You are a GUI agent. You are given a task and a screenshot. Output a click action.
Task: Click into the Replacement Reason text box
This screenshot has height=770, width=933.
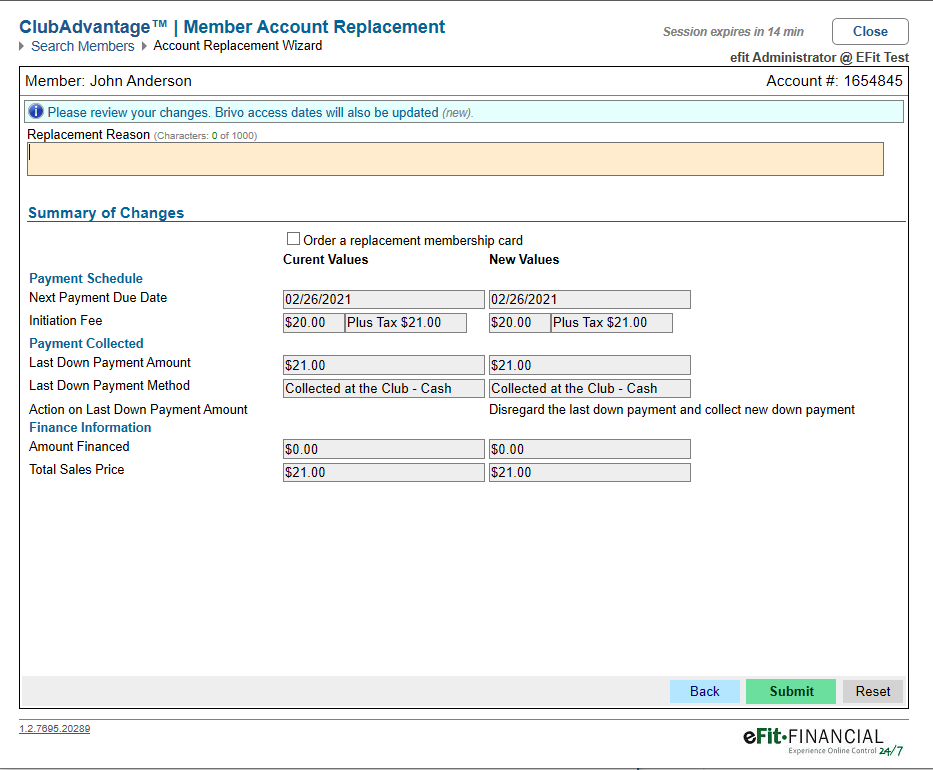(455, 159)
